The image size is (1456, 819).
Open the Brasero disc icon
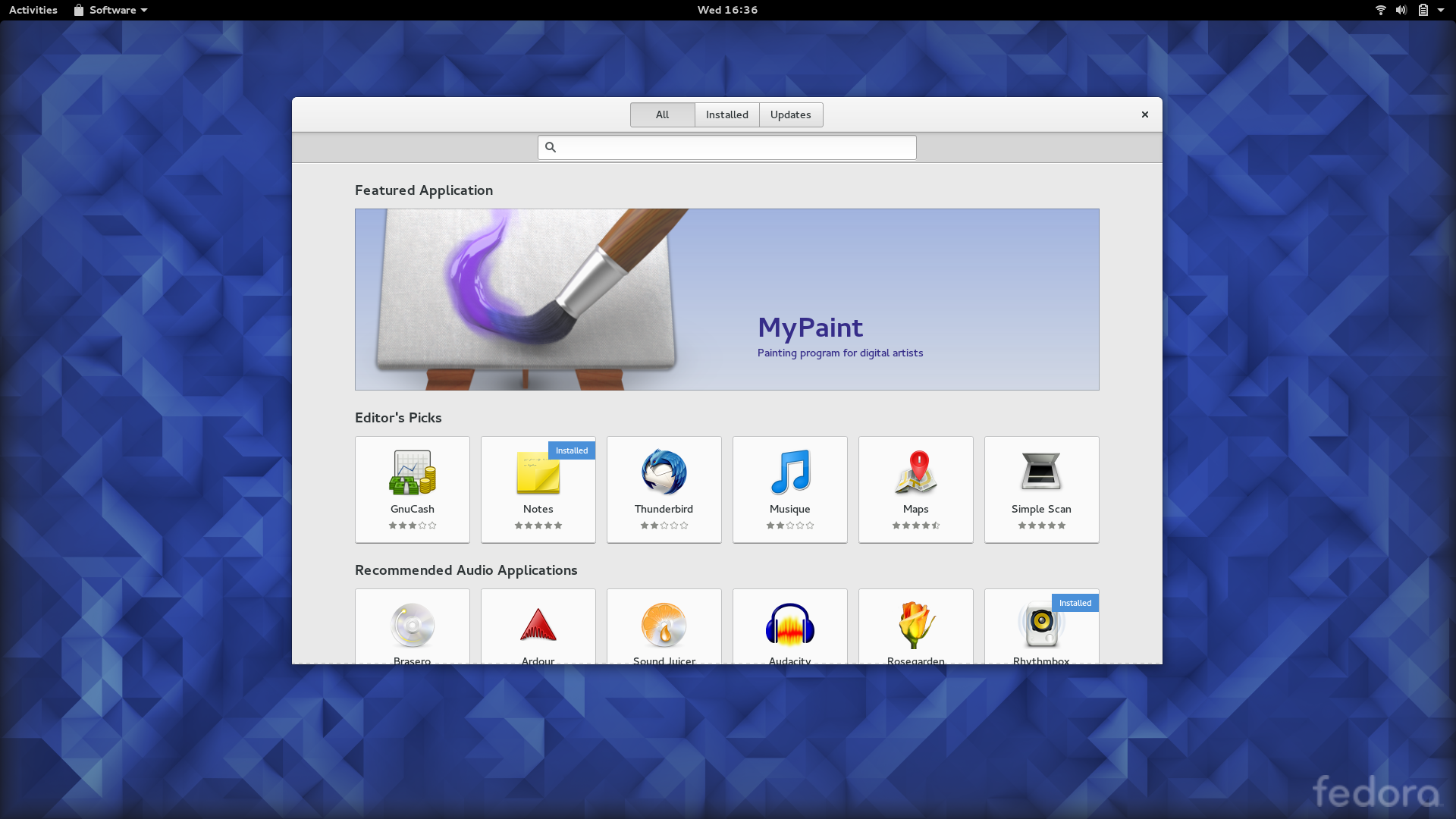[x=413, y=625]
